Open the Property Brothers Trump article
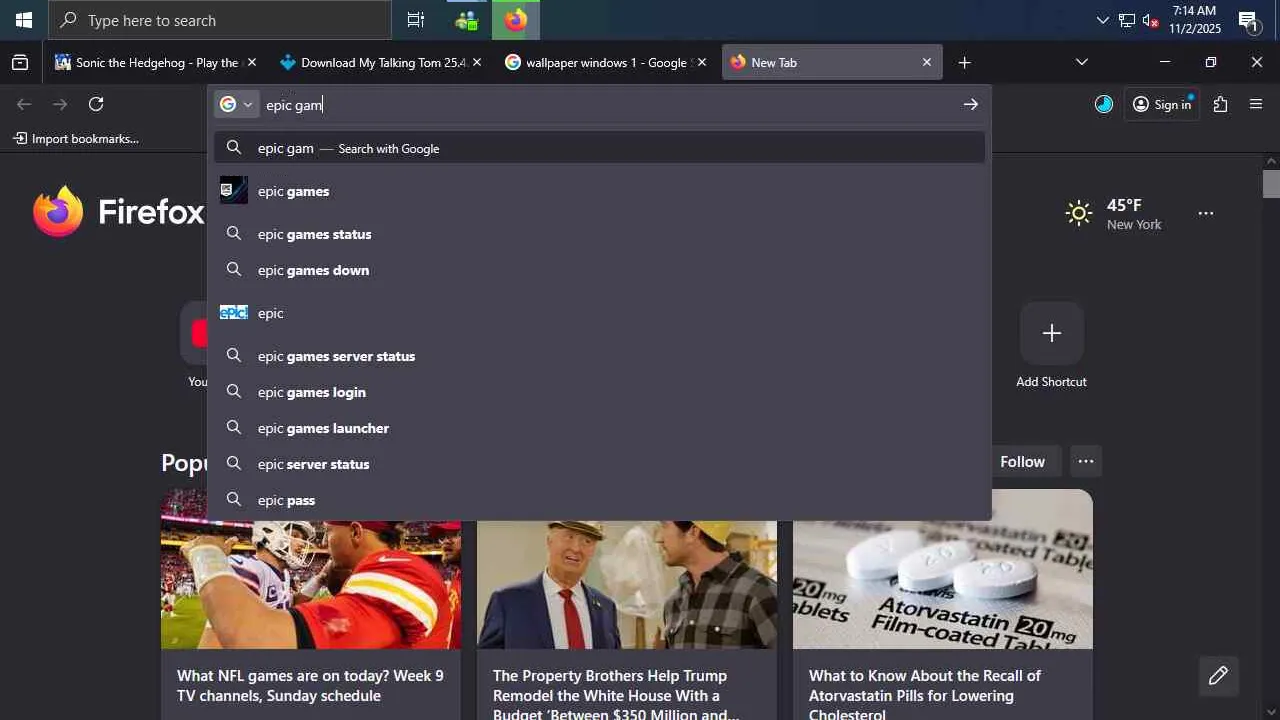The width and height of the screenshot is (1280, 720). point(616,695)
